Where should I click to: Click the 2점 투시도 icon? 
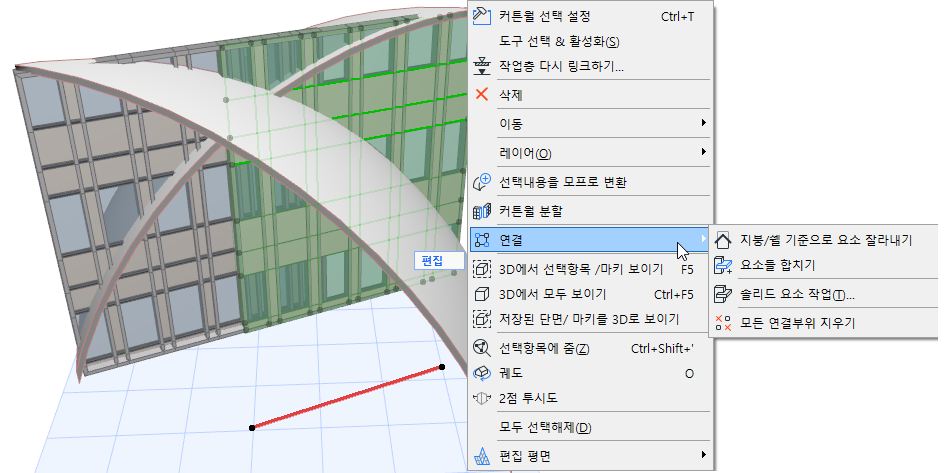pyautogui.click(x=481, y=398)
